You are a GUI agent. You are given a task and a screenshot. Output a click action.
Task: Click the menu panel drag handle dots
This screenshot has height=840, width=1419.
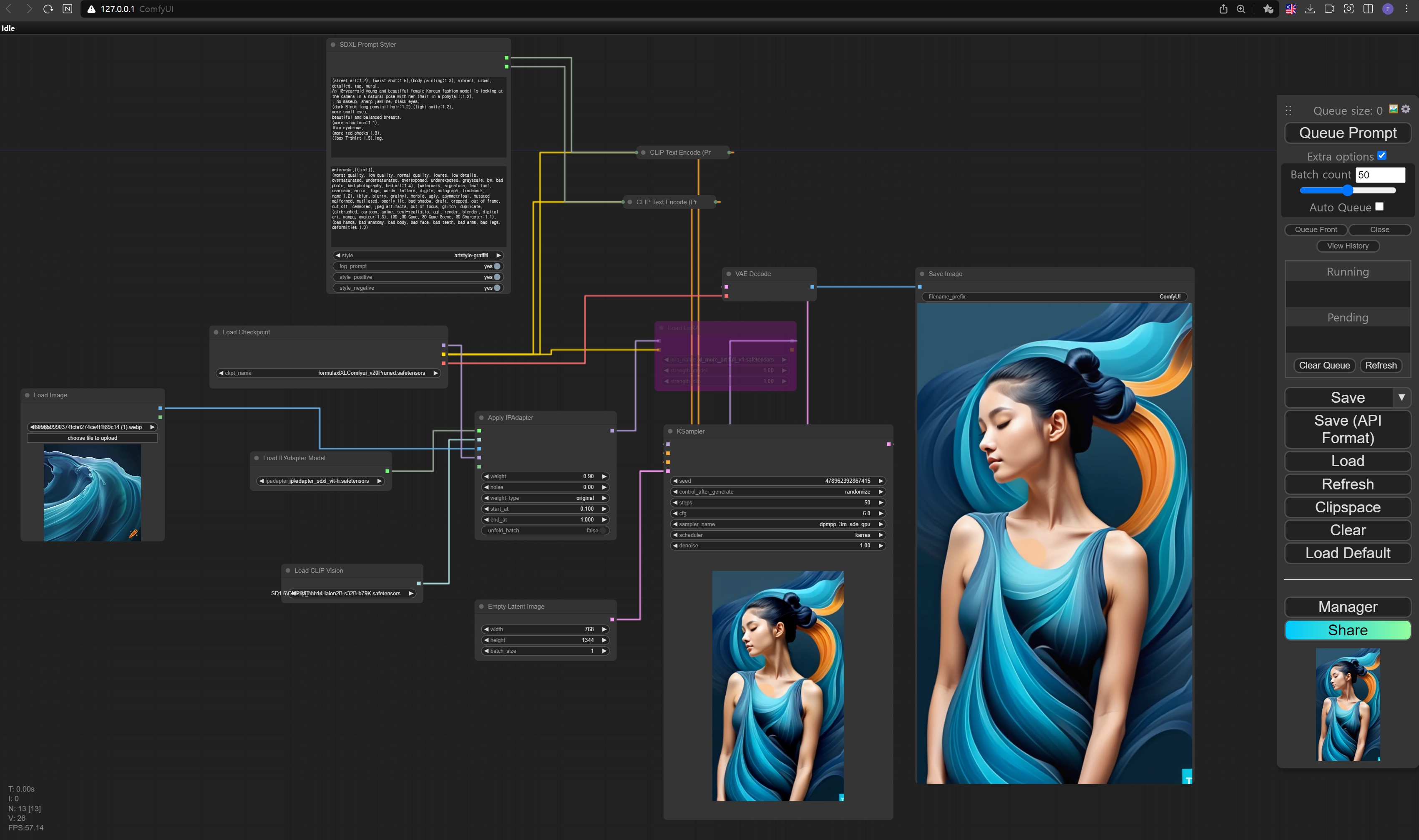point(1288,110)
